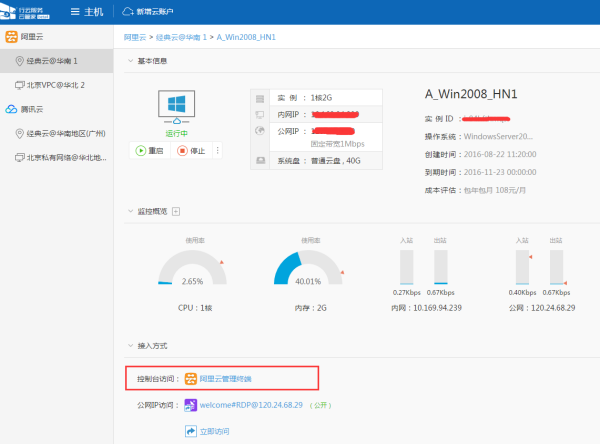This screenshot has width=600, height=444.
Task: Collapse the 基本信息 section
Action: (130, 60)
